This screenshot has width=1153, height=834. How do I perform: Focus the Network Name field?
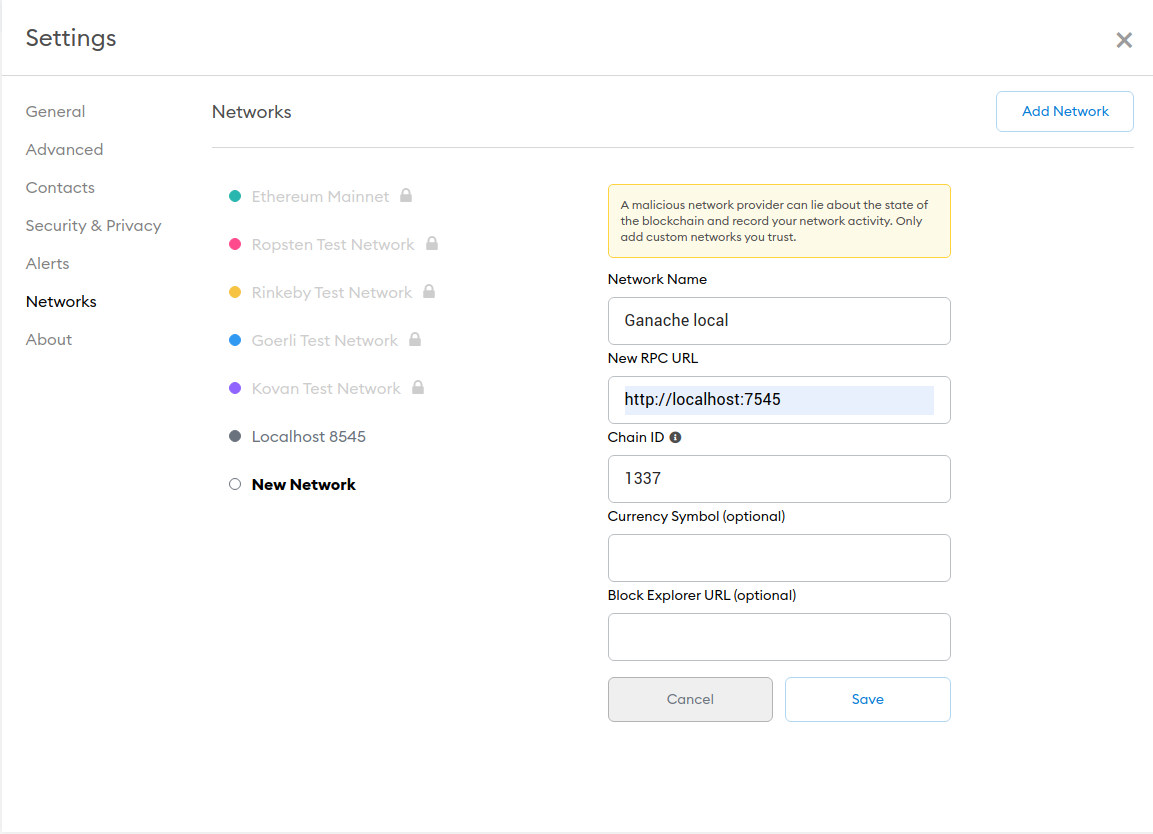[779, 321]
